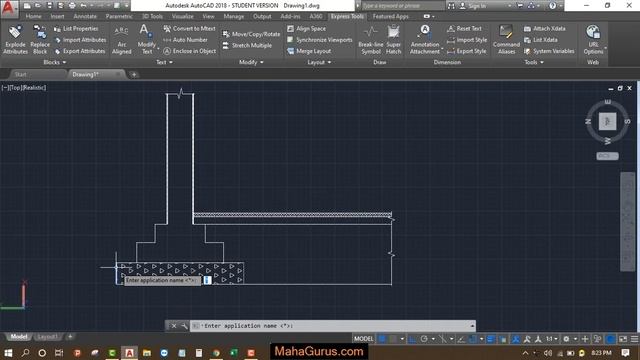
Task: Launch the Super Hatch tool
Action: tap(393, 40)
